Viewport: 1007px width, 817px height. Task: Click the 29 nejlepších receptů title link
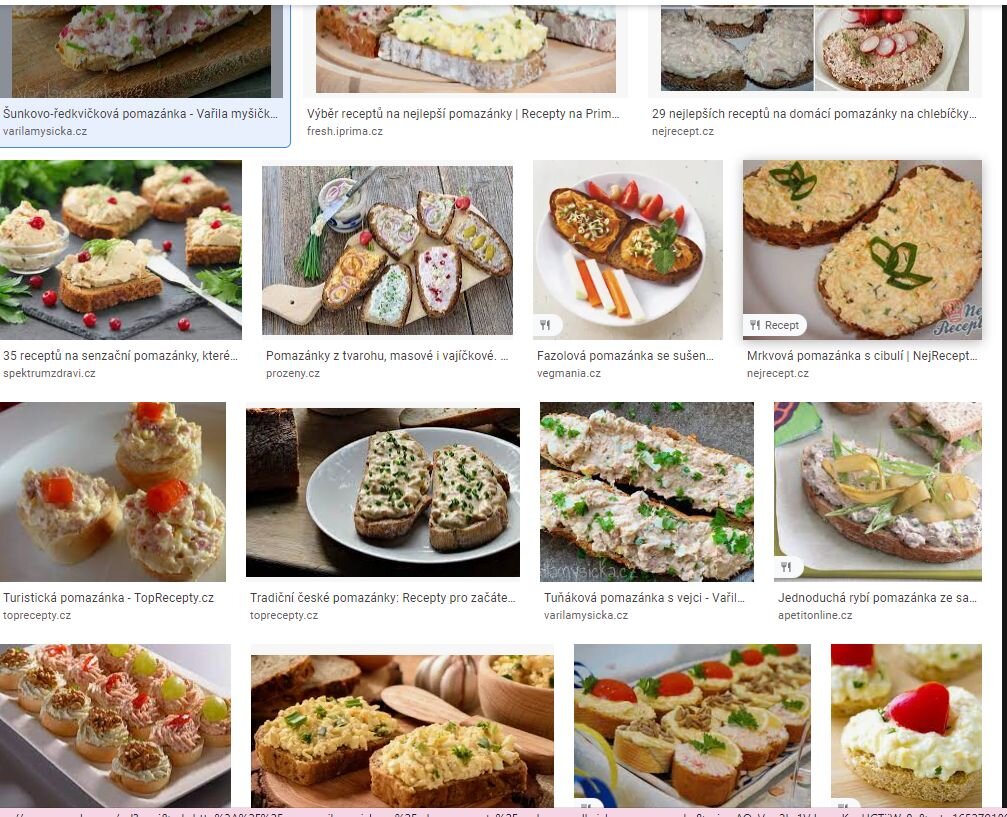point(814,114)
